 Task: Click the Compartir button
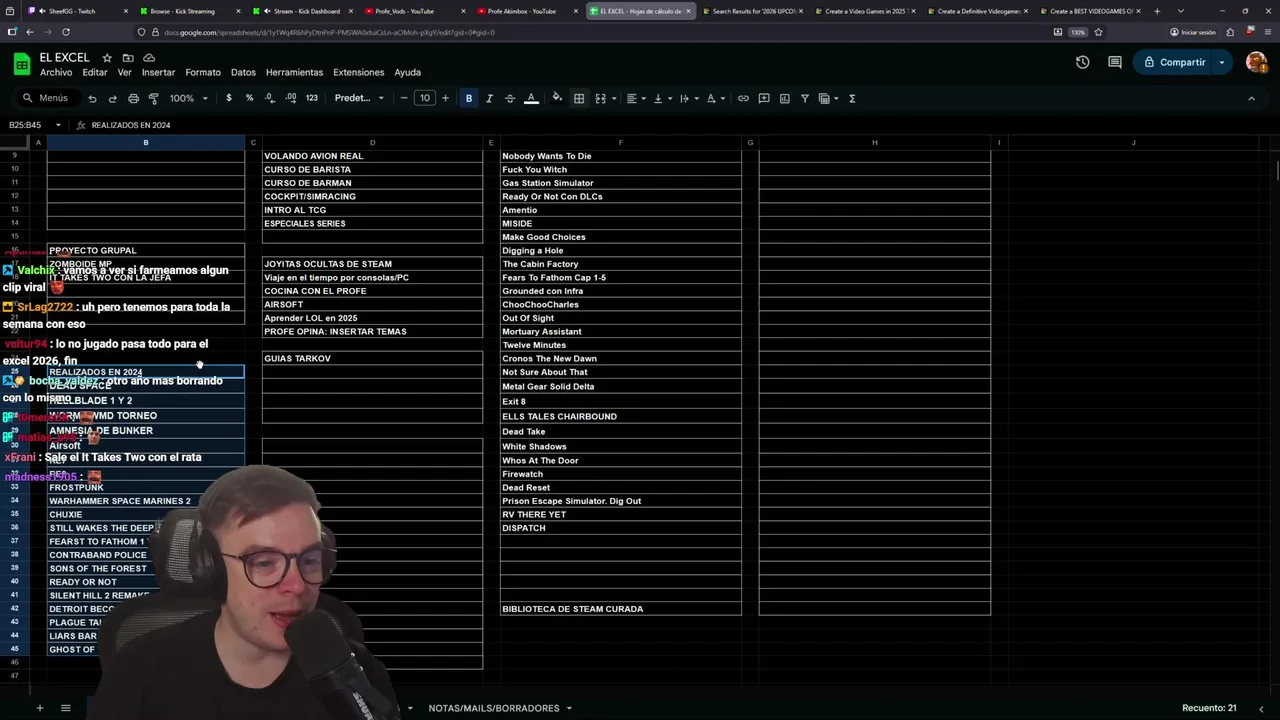click(x=1175, y=62)
